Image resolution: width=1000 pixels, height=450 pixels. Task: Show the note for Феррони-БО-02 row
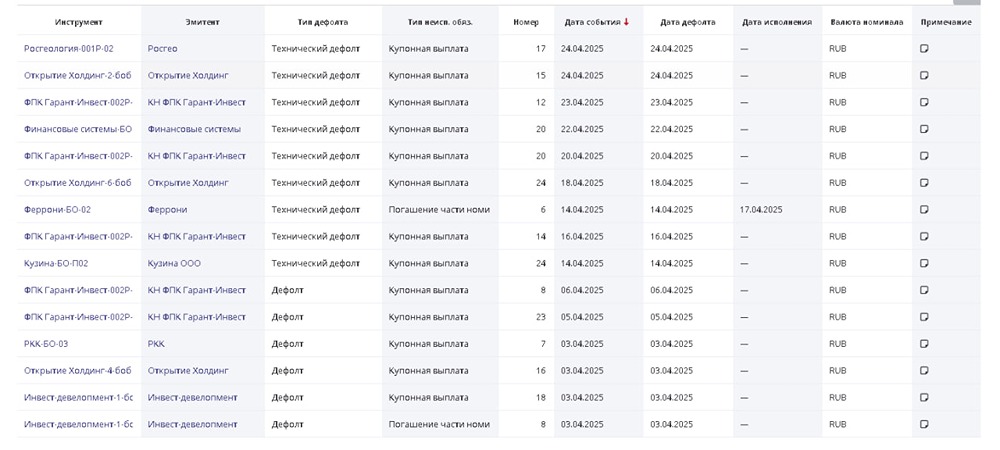tap(924, 209)
